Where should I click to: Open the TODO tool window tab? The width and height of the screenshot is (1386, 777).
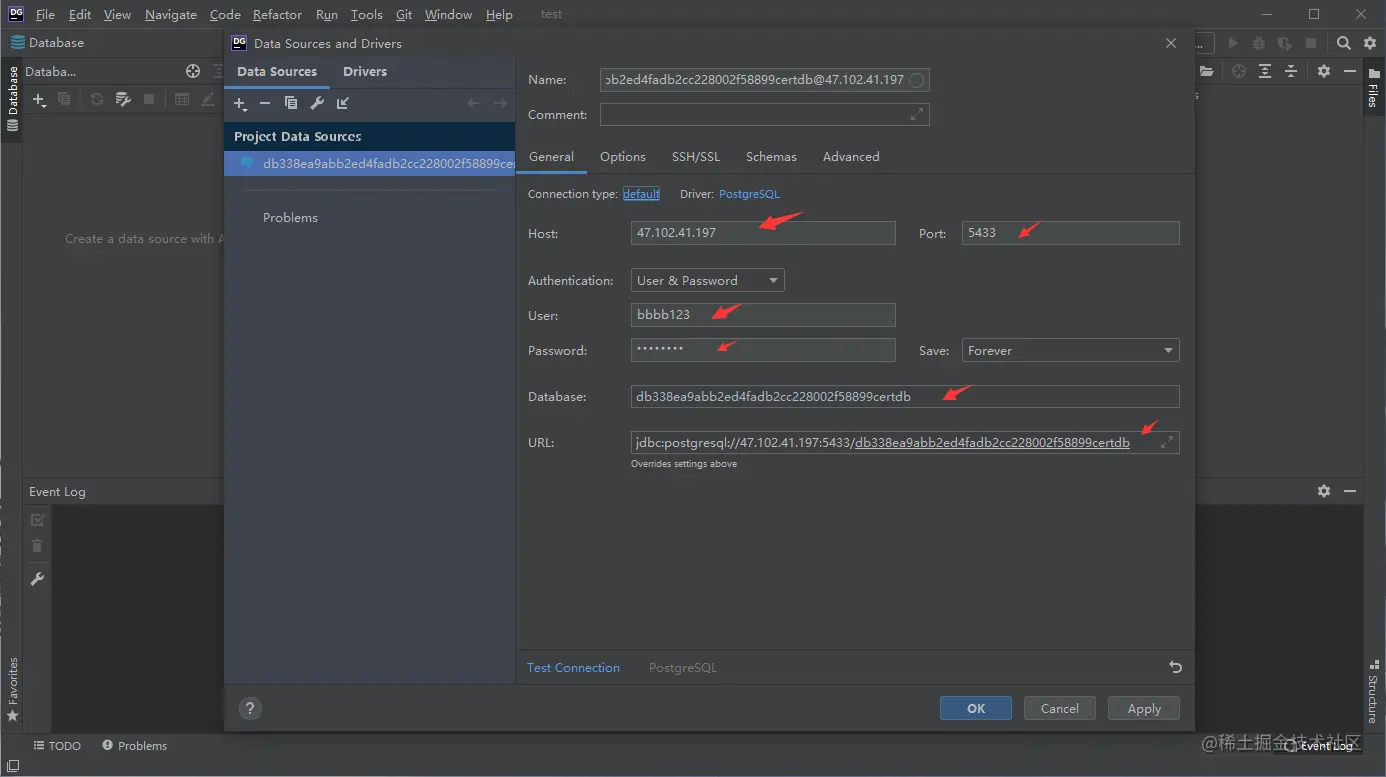point(57,746)
